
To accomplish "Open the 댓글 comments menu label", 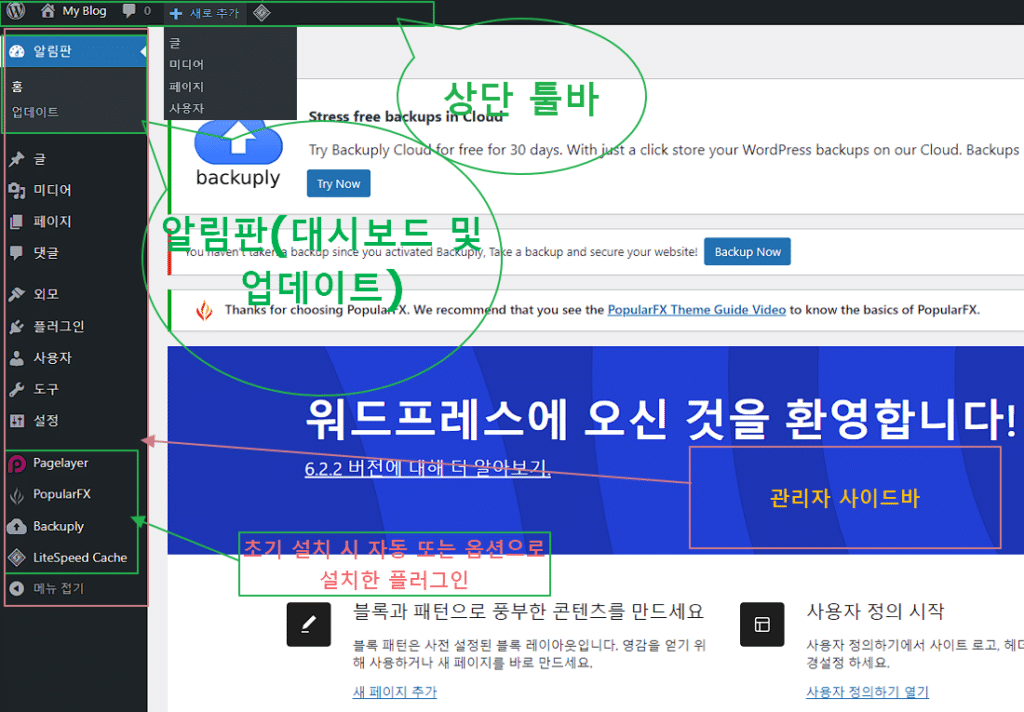I will (x=46, y=253).
